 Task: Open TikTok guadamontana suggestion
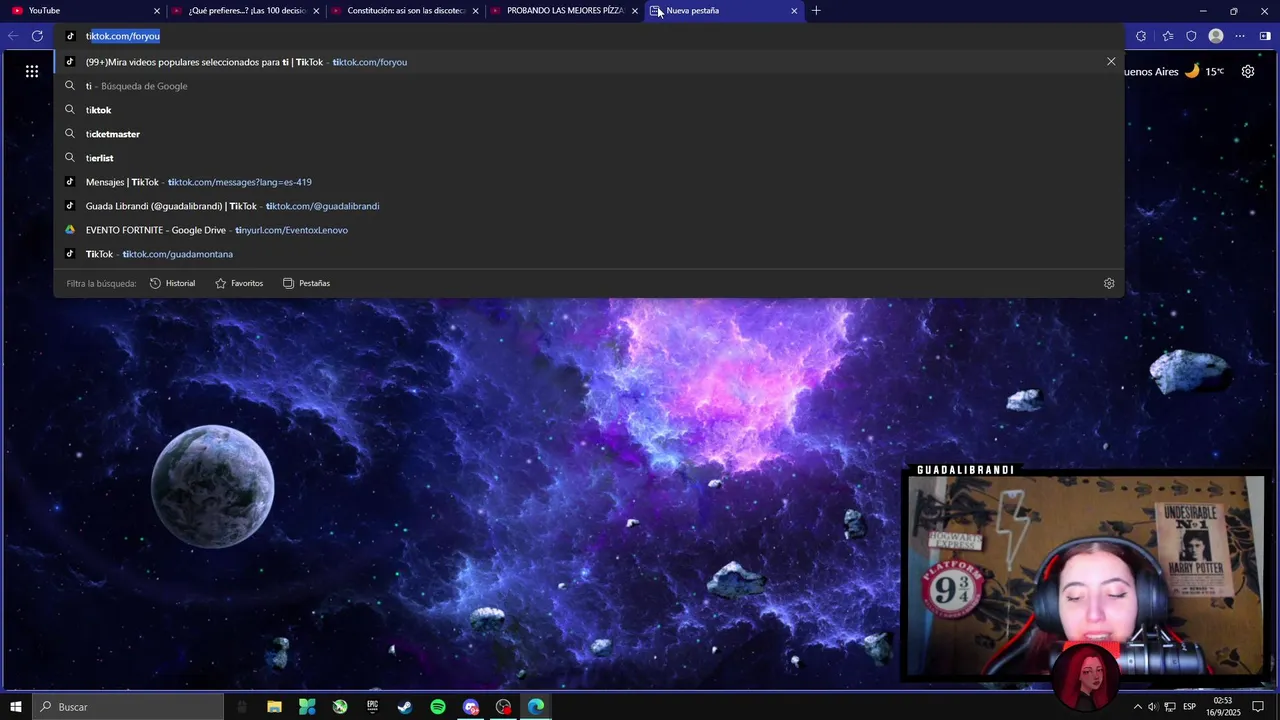click(x=590, y=254)
